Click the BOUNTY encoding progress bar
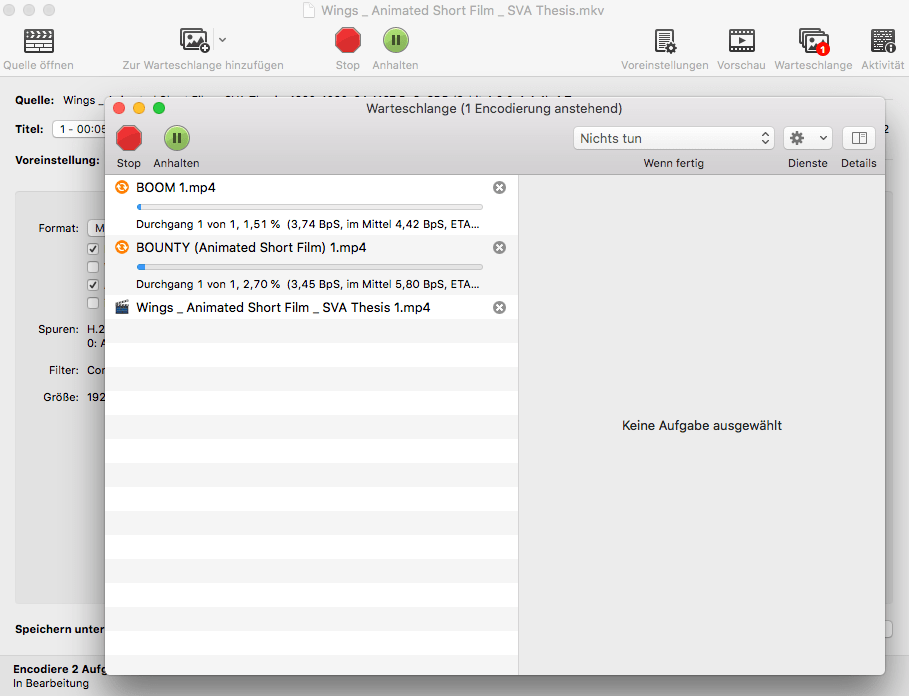The width and height of the screenshot is (909, 696). coord(311,266)
